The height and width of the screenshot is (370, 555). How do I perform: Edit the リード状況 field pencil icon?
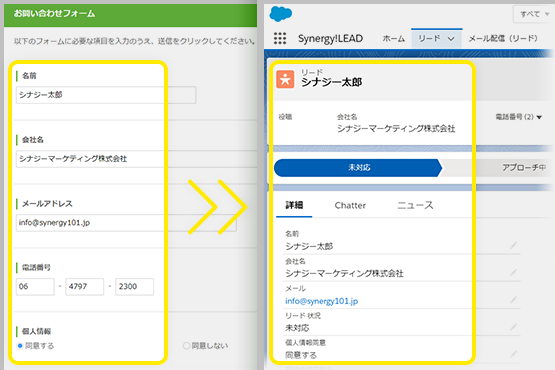514,327
